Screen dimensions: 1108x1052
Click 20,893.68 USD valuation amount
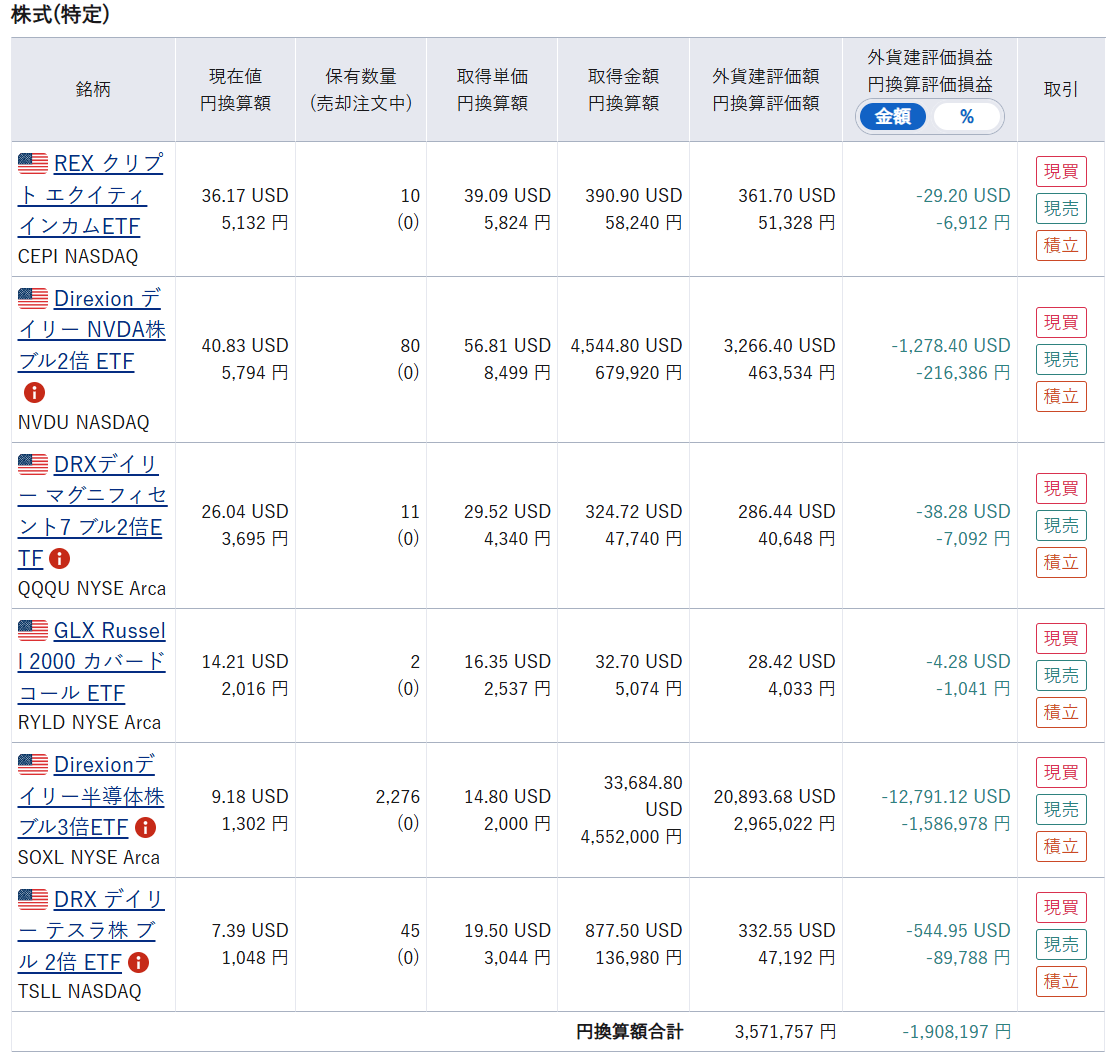[x=774, y=796]
